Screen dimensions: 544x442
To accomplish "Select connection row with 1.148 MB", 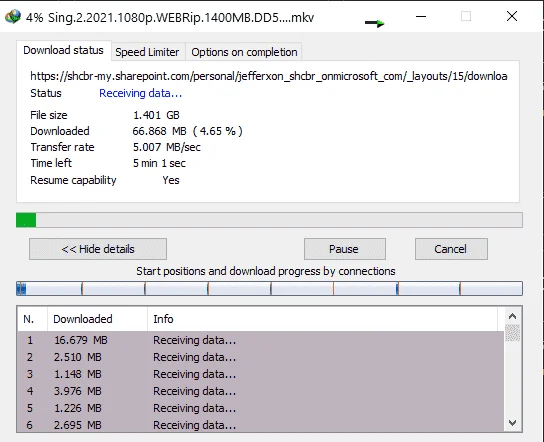I will 261,374.
